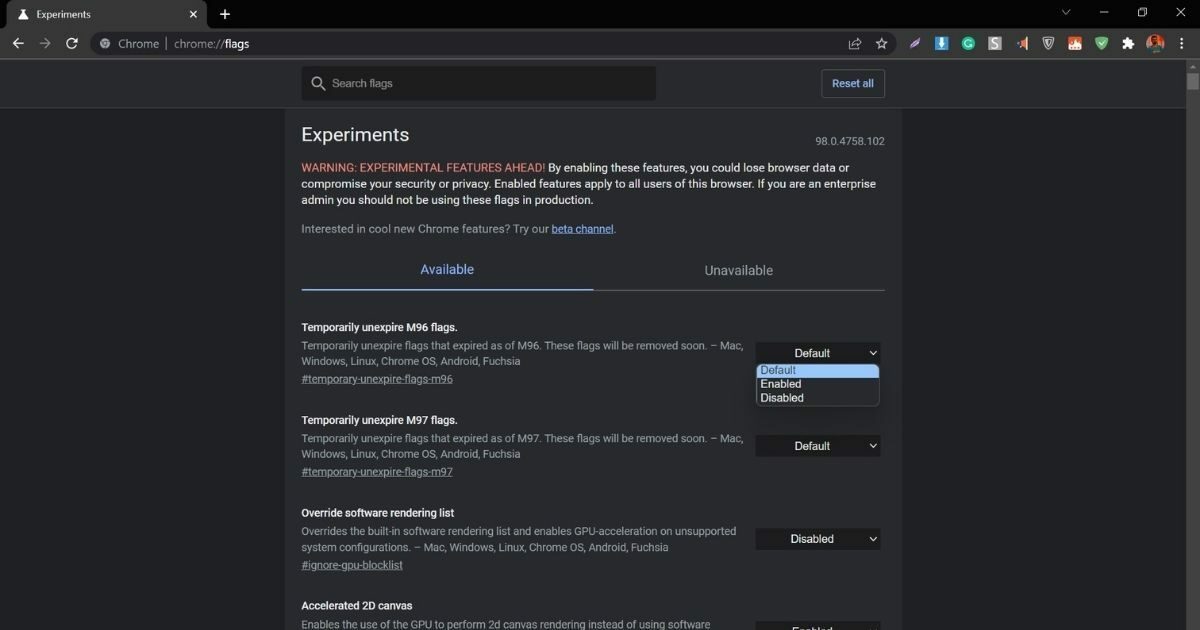Open the Override software rendering list dropdown
The height and width of the screenshot is (630, 1200).
coord(818,538)
